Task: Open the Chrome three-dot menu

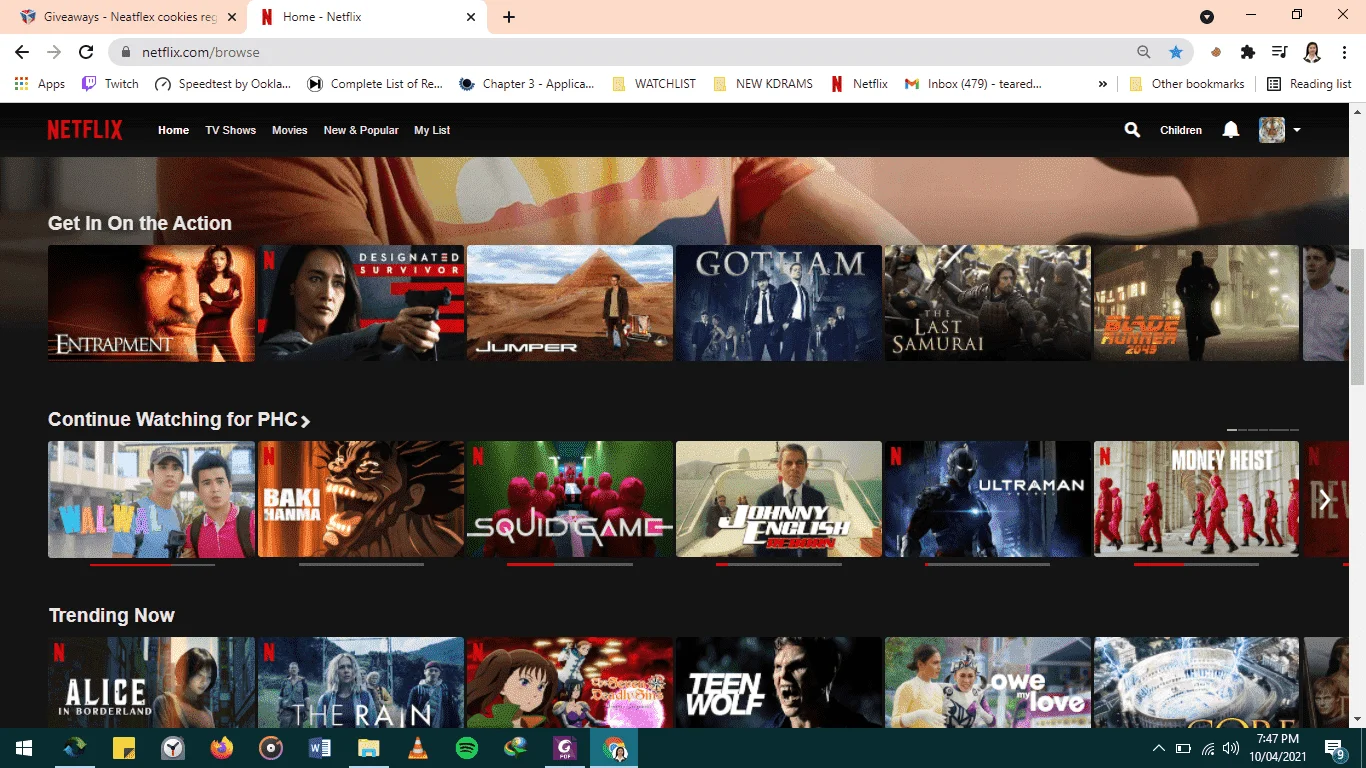Action: click(x=1344, y=52)
